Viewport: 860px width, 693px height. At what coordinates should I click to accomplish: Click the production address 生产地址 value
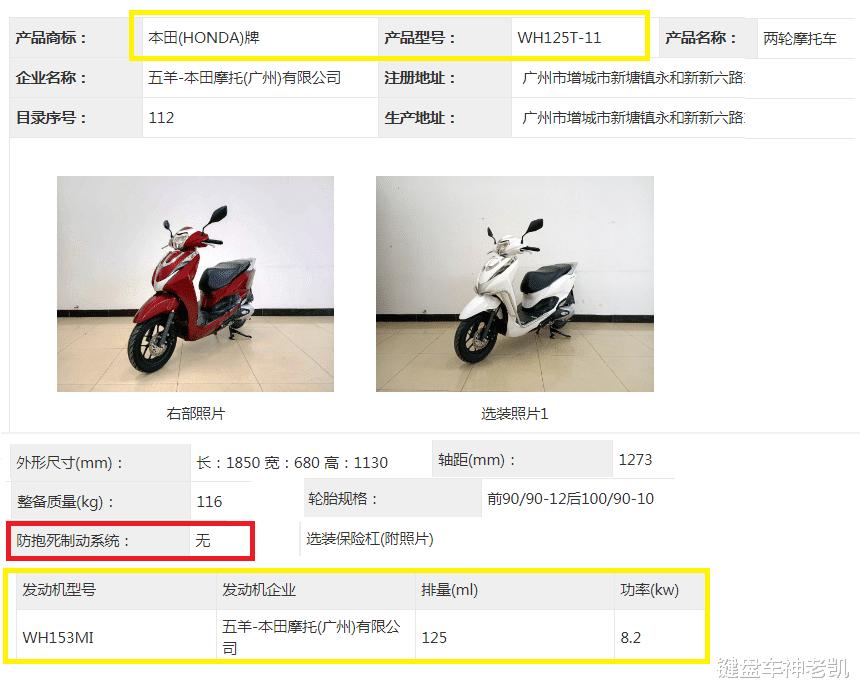tap(633, 117)
